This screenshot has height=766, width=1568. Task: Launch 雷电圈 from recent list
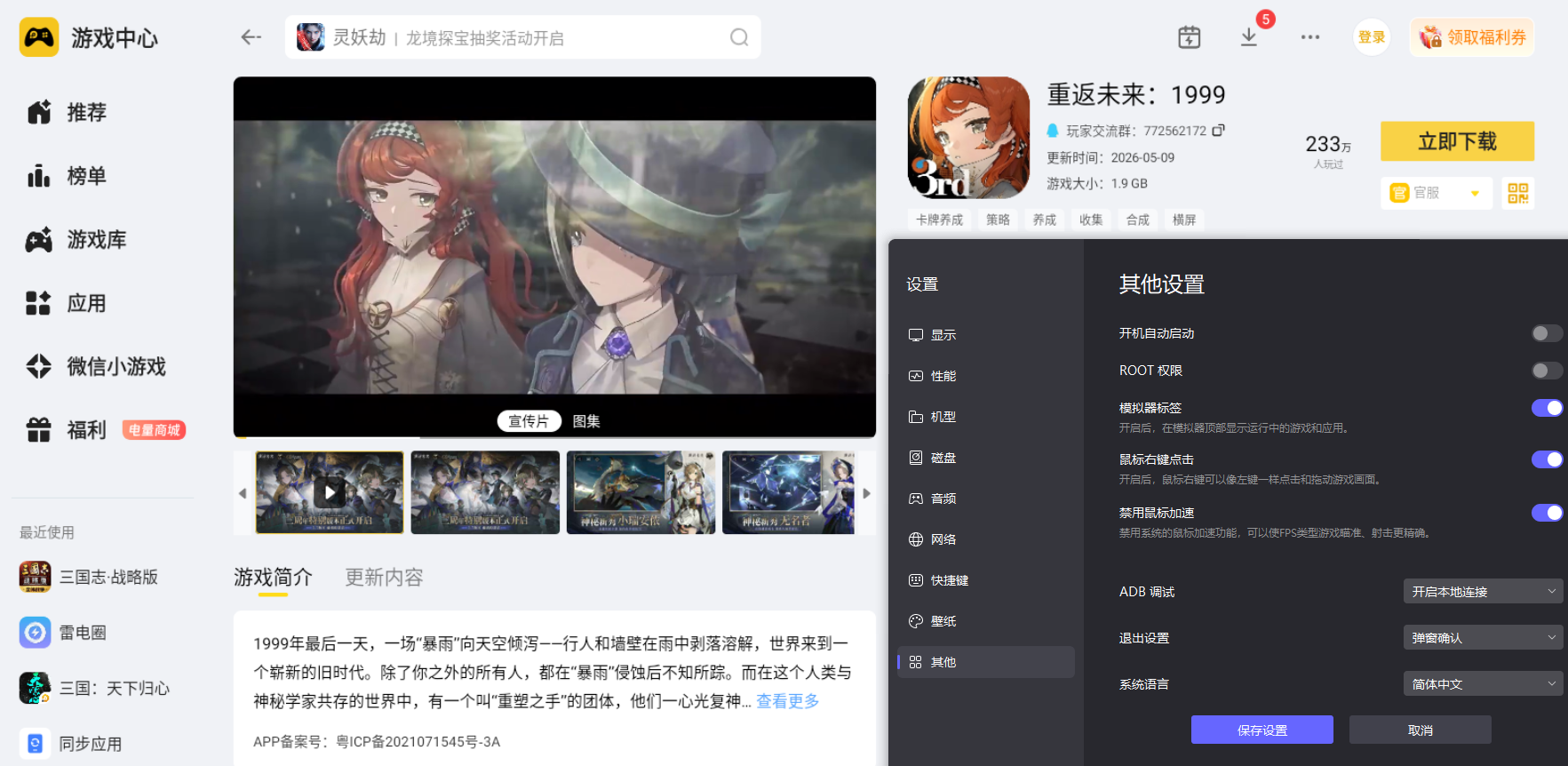point(63,633)
